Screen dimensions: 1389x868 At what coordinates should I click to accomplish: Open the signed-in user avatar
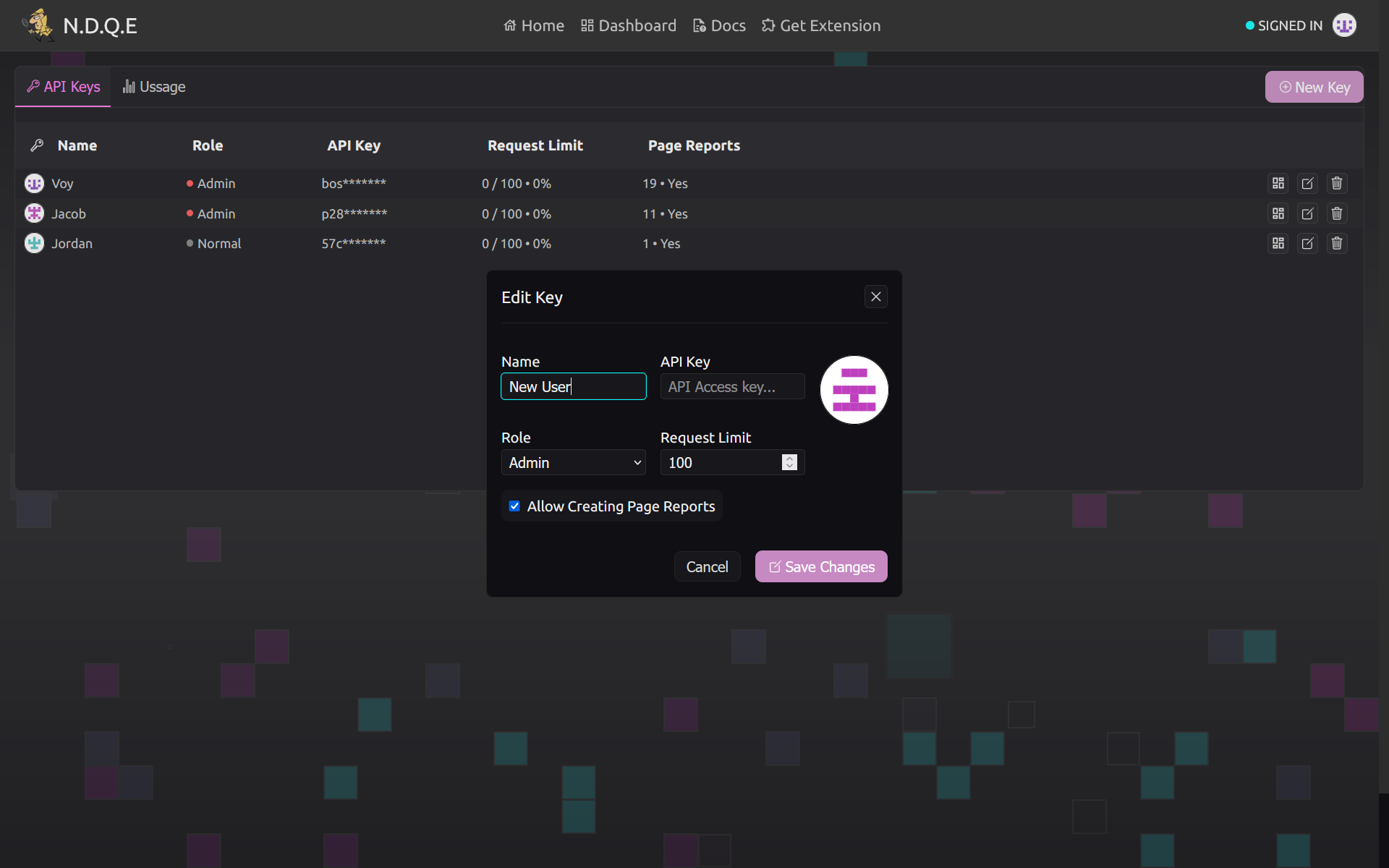pos(1344,25)
